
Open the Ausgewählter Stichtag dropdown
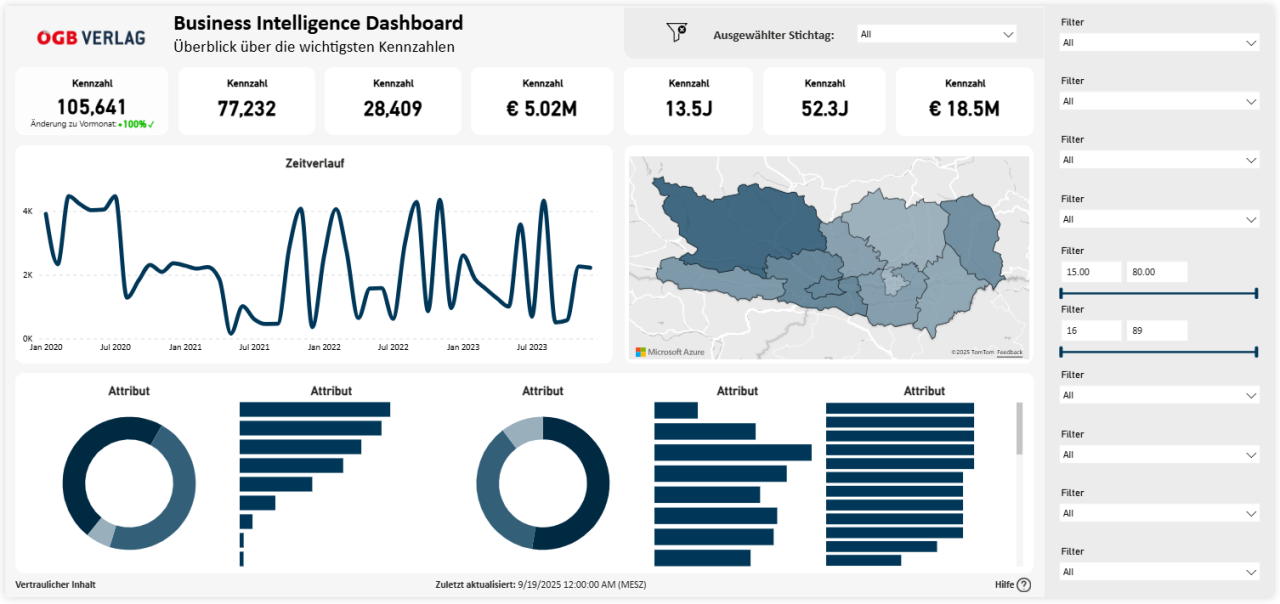(936, 34)
